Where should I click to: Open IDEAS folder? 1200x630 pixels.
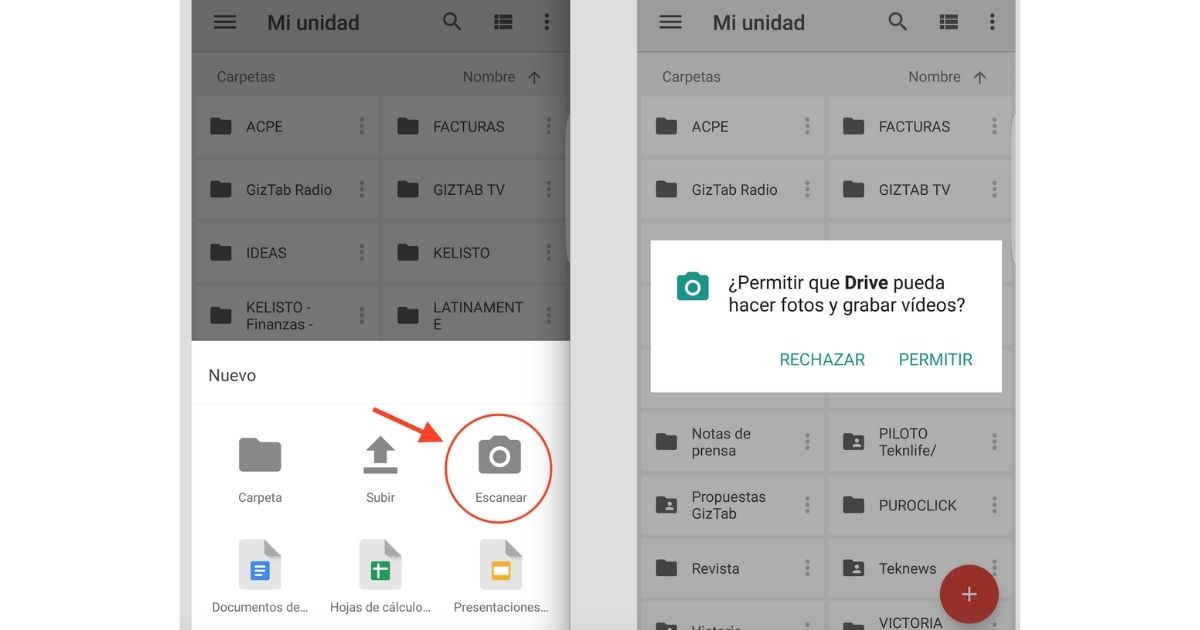[x=286, y=252]
